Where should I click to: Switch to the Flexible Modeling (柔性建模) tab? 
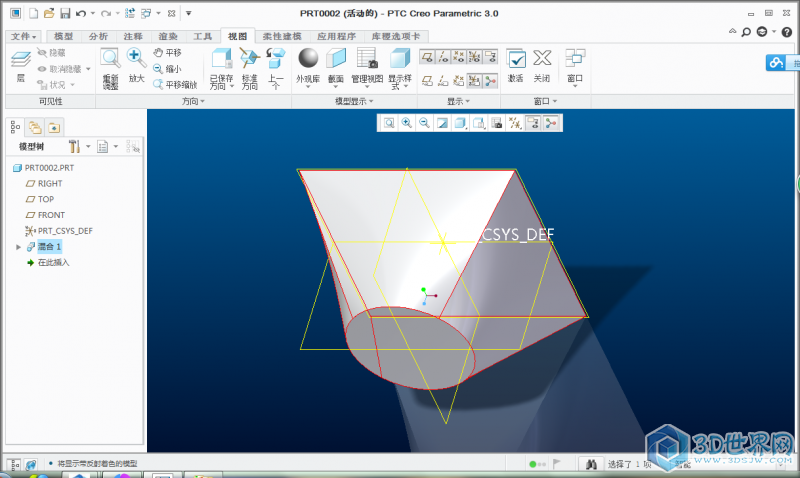click(x=282, y=36)
